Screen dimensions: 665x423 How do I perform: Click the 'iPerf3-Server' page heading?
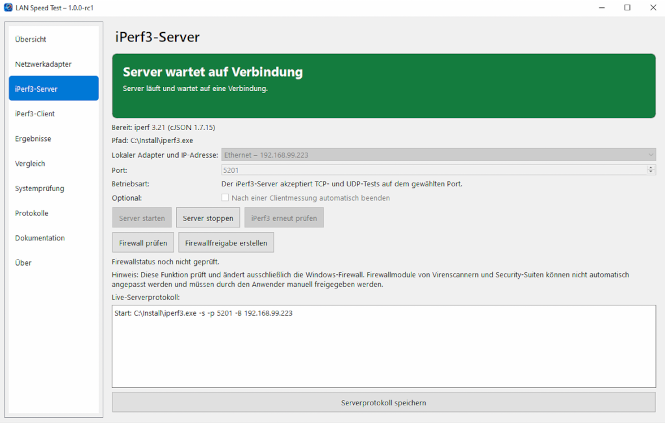click(157, 37)
